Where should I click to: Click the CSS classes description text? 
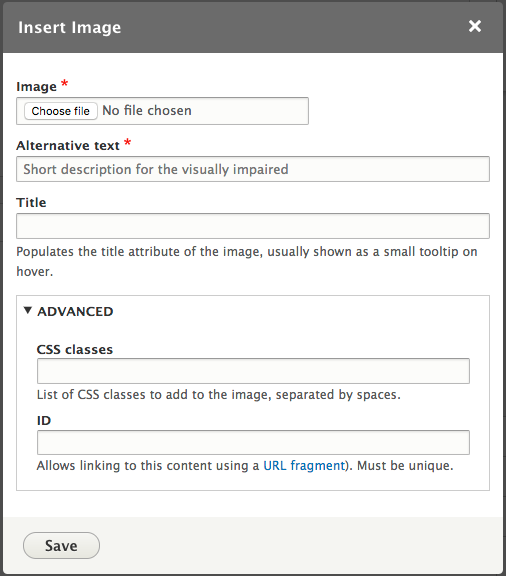(x=219, y=395)
